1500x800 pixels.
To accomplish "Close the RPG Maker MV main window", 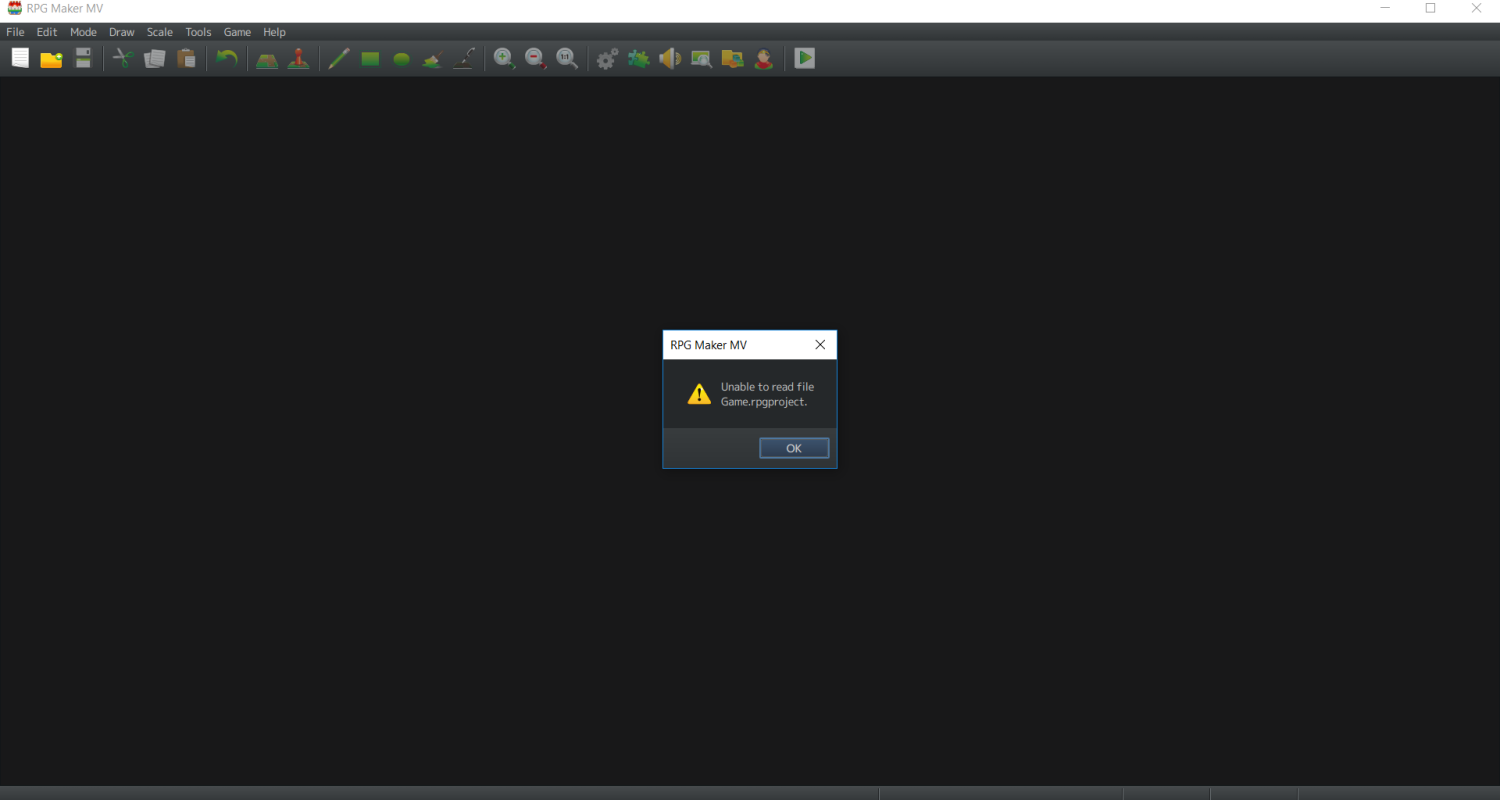I will pyautogui.click(x=1477, y=8).
